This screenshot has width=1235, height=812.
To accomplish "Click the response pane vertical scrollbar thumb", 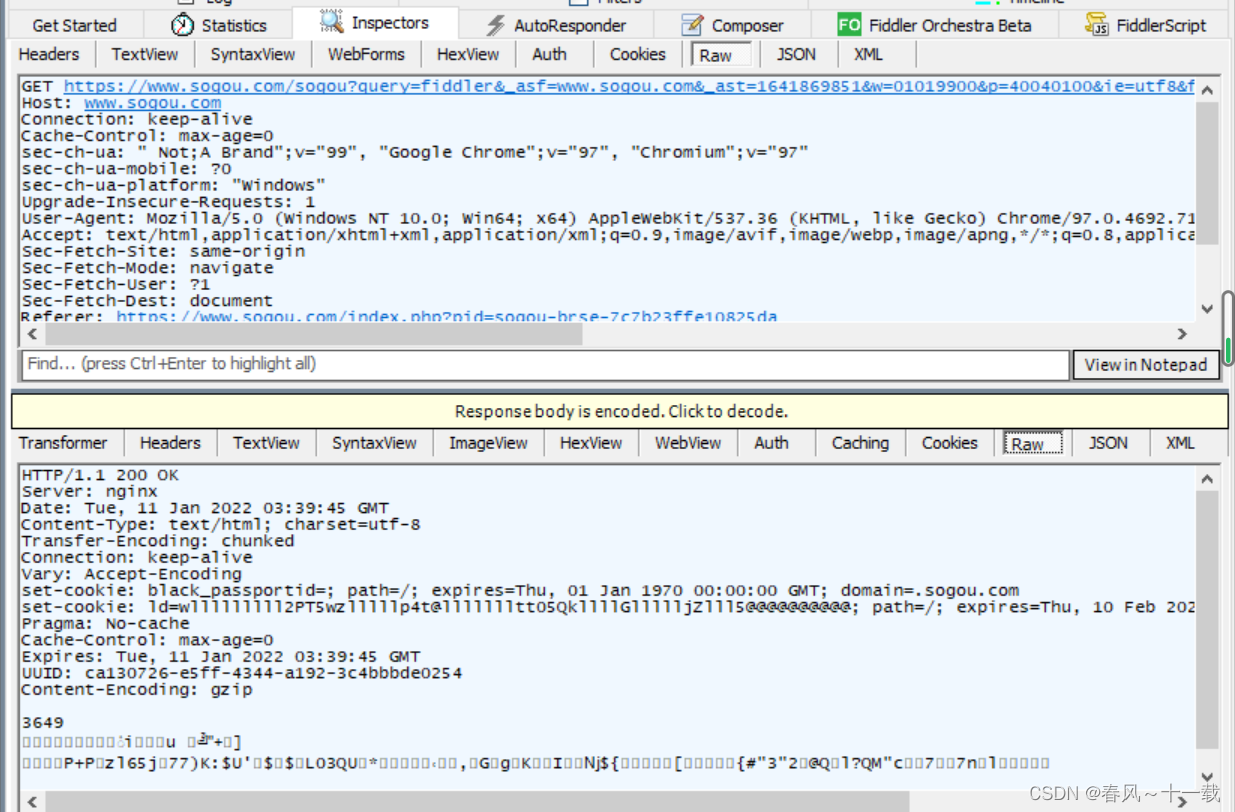I will 1207,620.
